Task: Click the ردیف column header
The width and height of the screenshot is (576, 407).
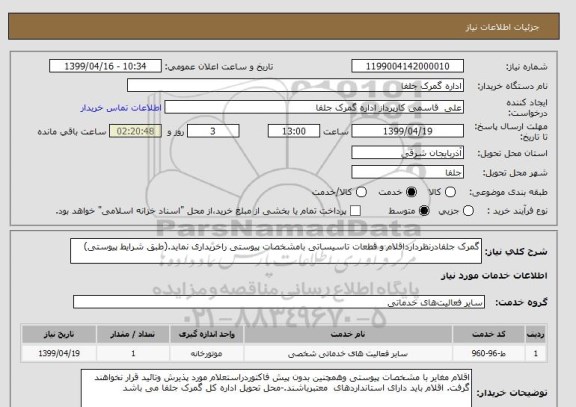Action: (x=536, y=334)
